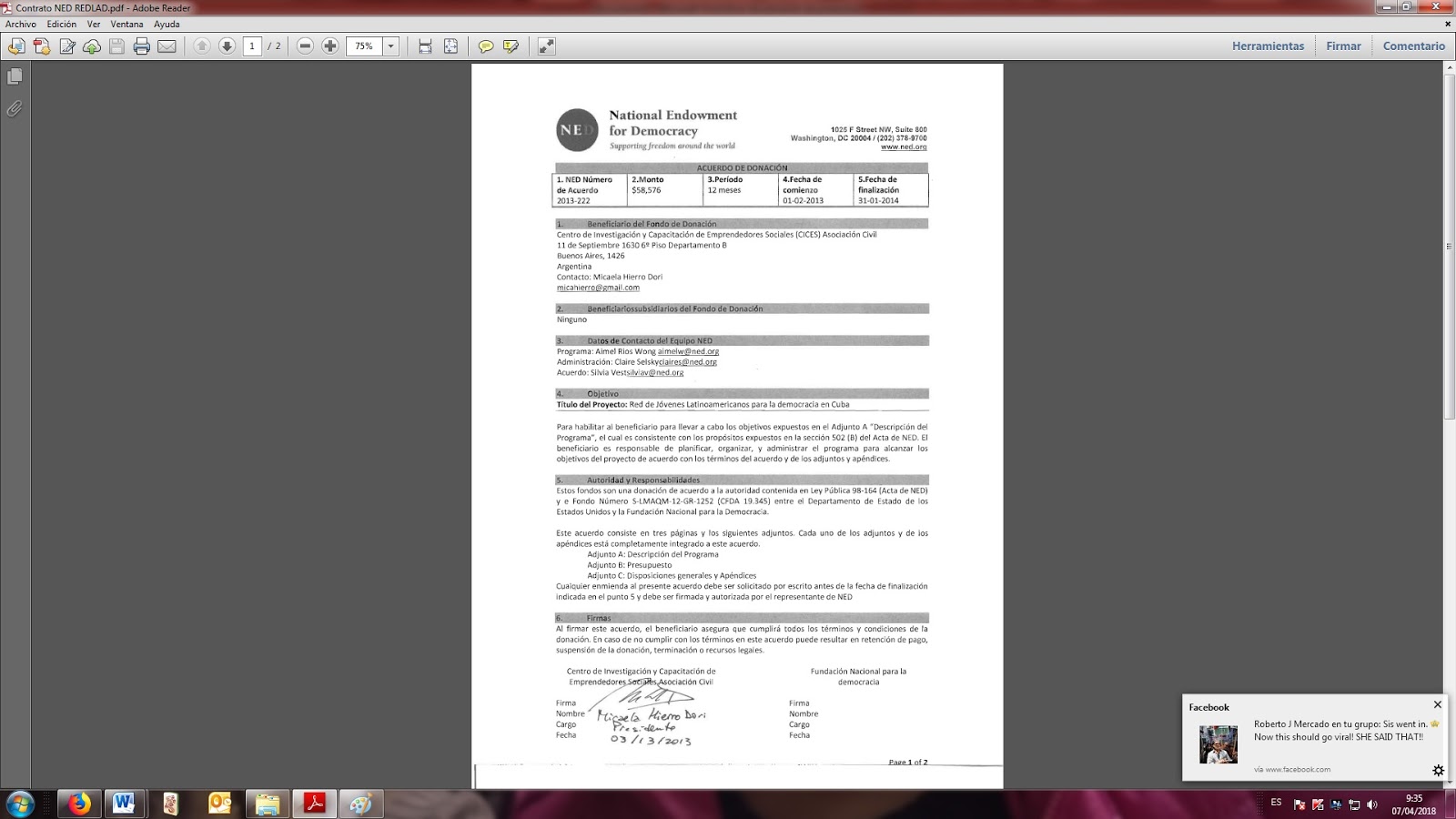
Task: Click the fit width scrolling icon
Action: [x=425, y=46]
